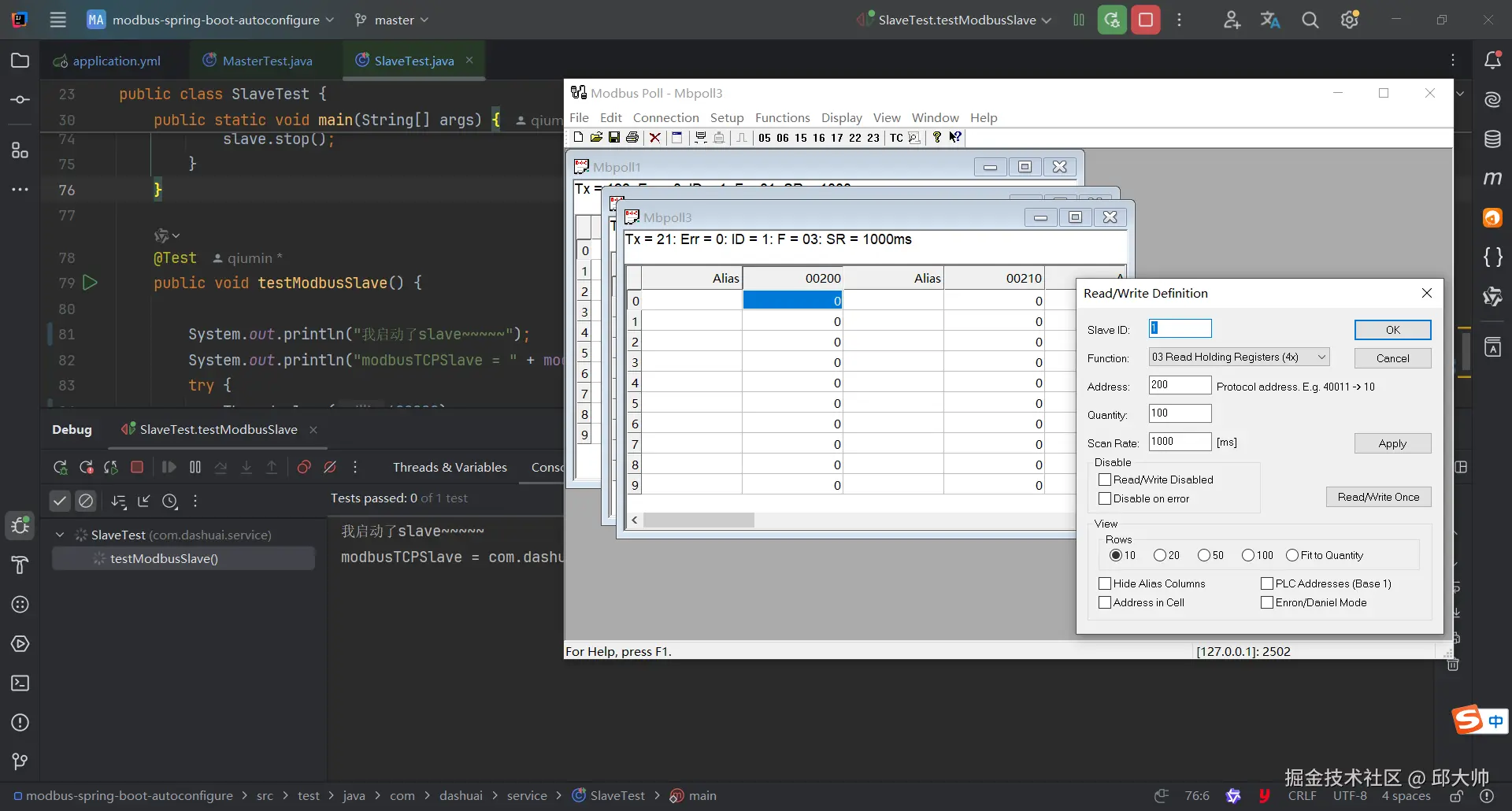Open the Function dropdown for Read Holding Registers
Screen dimensions: 1512x811
(1239, 357)
